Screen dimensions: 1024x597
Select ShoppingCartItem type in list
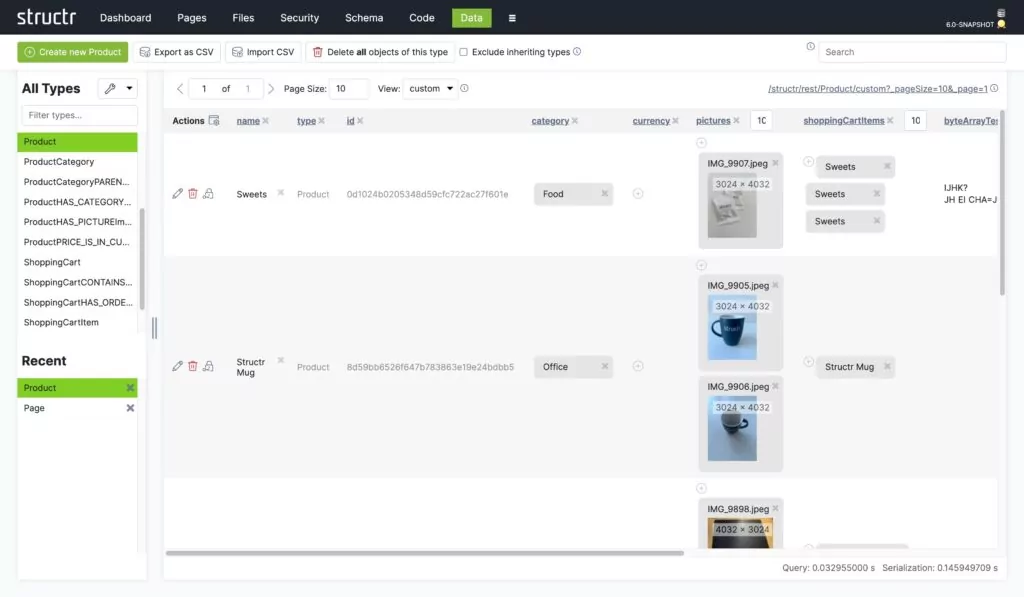tap(77, 322)
